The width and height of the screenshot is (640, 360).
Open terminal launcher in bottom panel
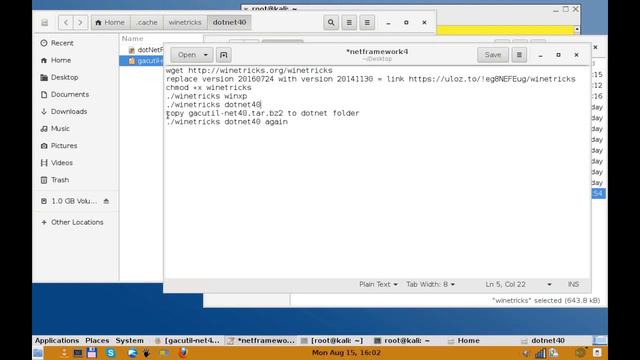[78, 353]
